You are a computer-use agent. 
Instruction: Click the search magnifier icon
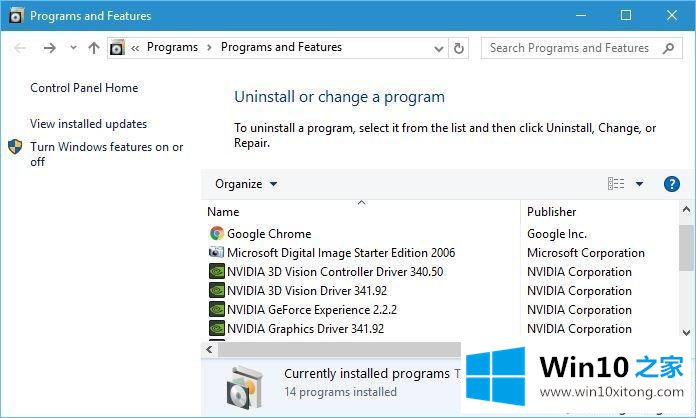pyautogui.click(x=668, y=48)
